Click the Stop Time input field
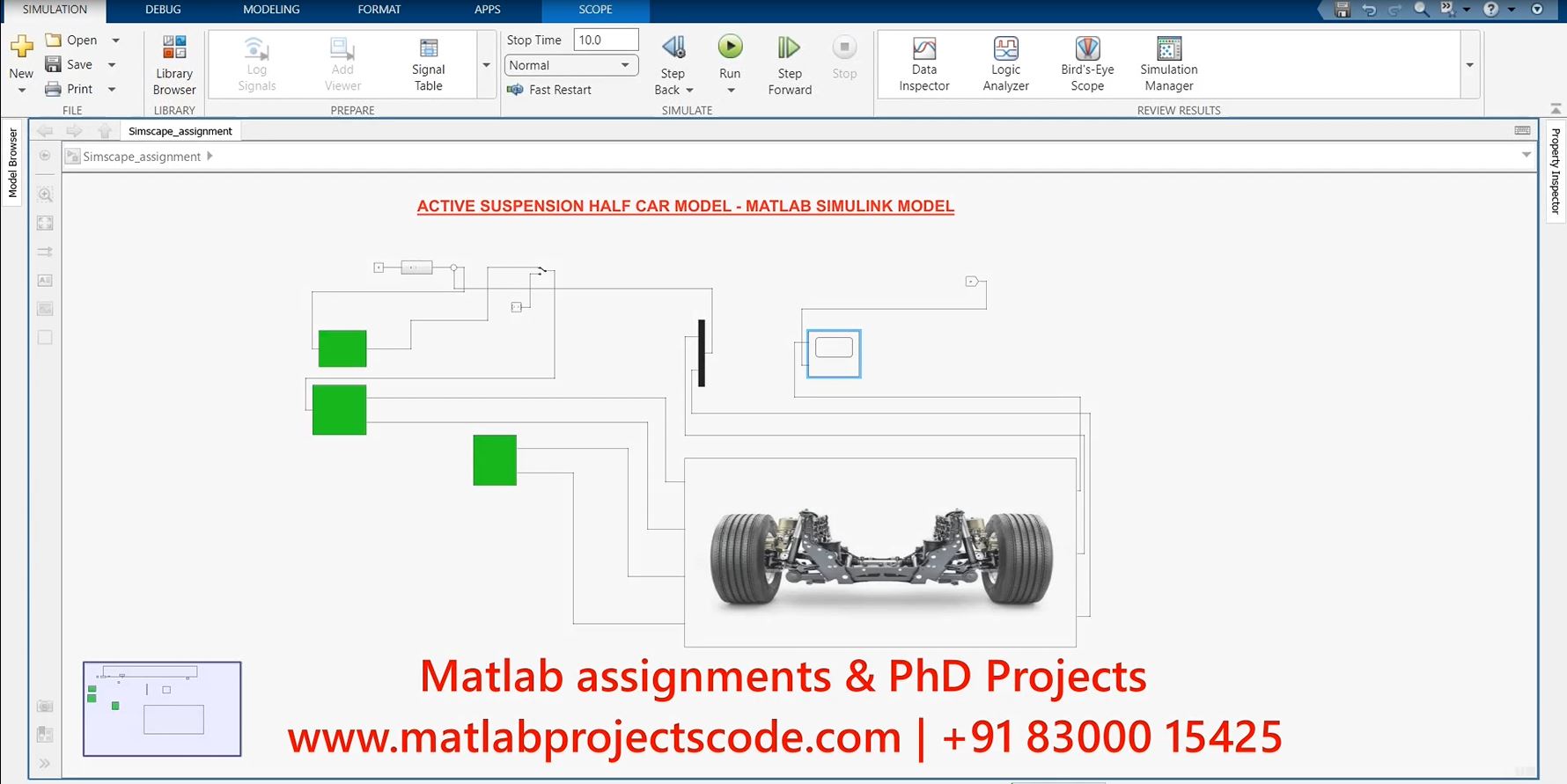This screenshot has width=1567, height=784. coord(606,40)
